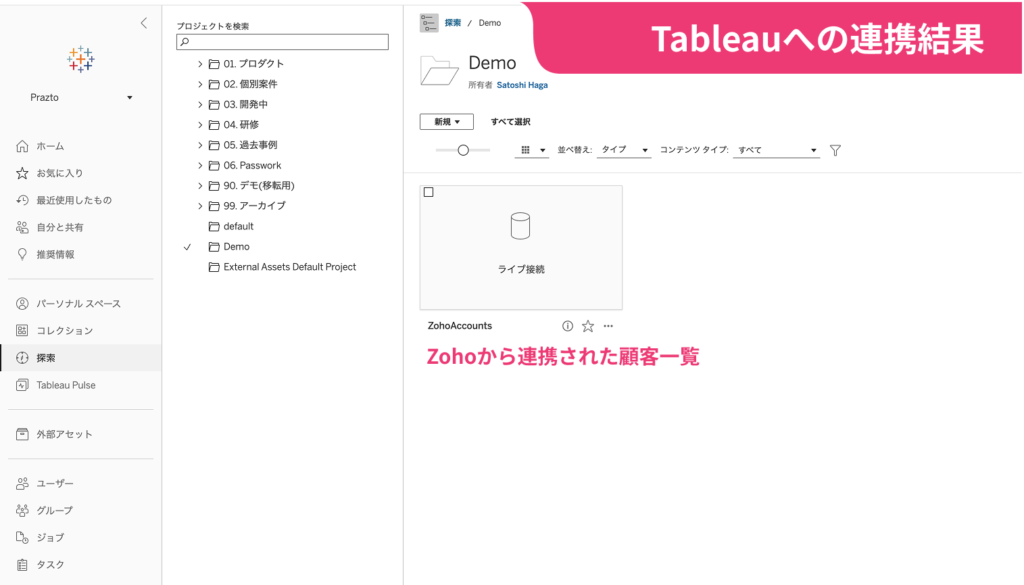The height and width of the screenshot is (585, 1024).
Task: Open the 新規 dropdown button
Action: (447, 121)
